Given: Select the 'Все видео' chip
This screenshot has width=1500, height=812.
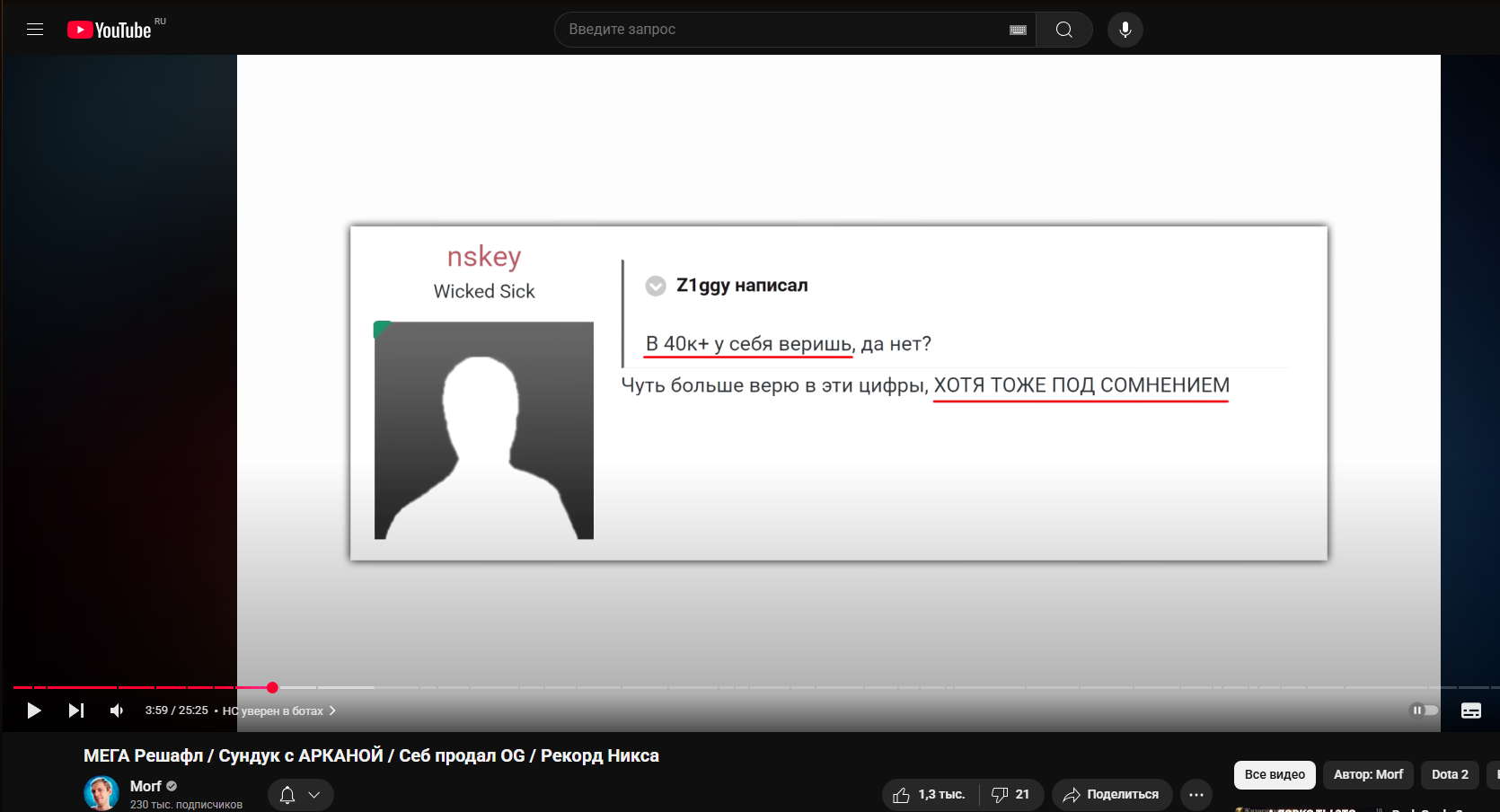Looking at the screenshot, I should 1275,774.
